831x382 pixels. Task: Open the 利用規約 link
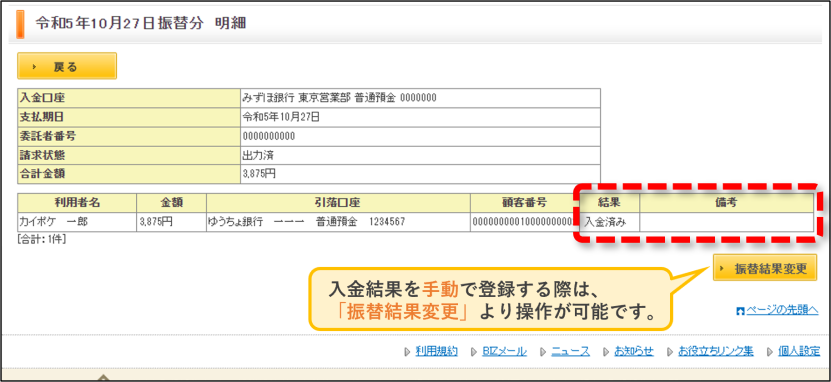pos(436,351)
